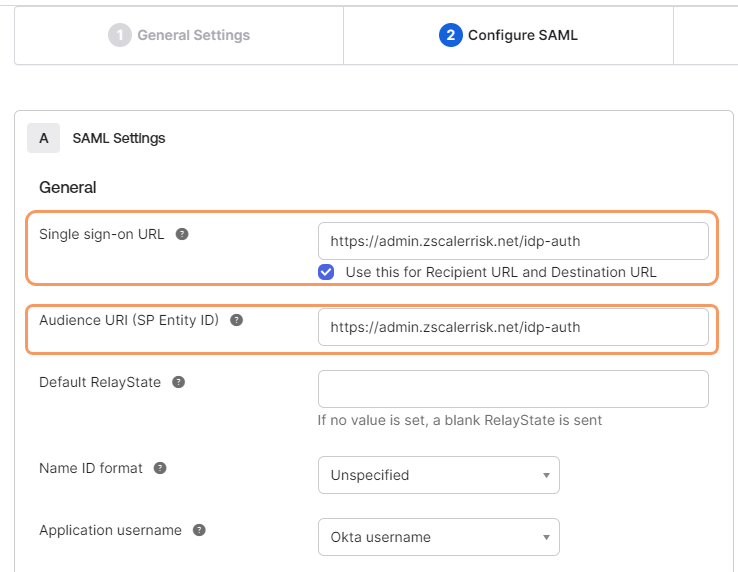This screenshot has width=738, height=572.
Task: Click the Name ID format help icon
Action: point(160,468)
